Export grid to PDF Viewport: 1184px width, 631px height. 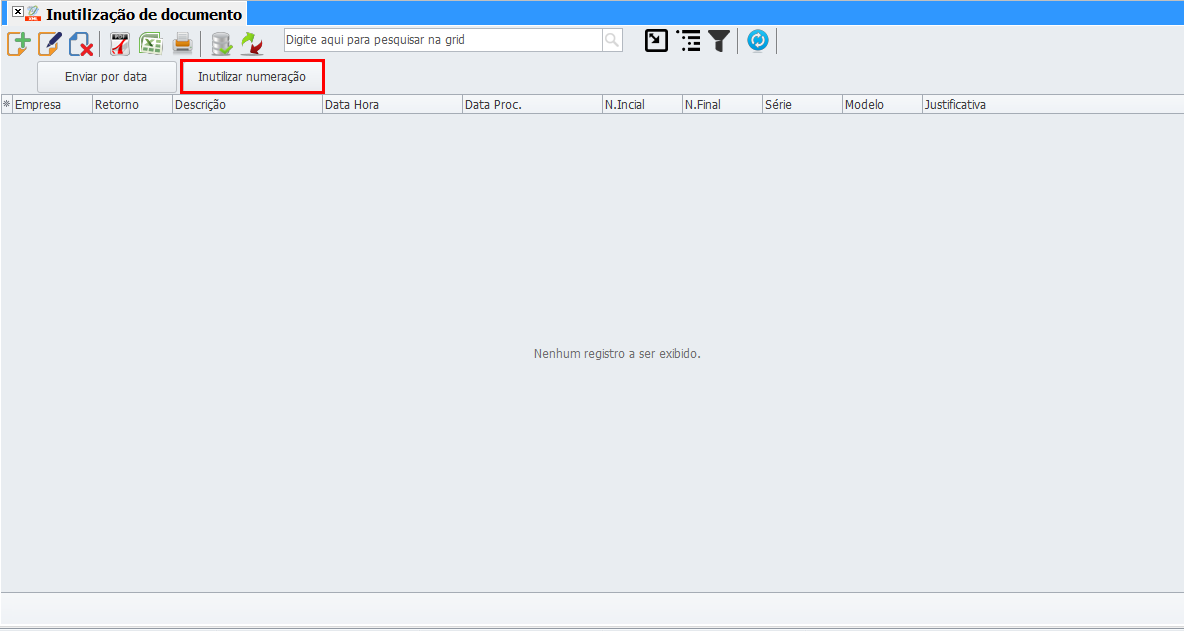coord(120,43)
